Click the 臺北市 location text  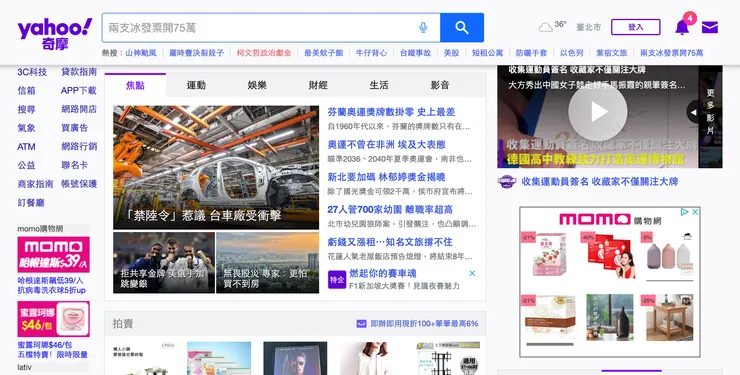(x=589, y=27)
